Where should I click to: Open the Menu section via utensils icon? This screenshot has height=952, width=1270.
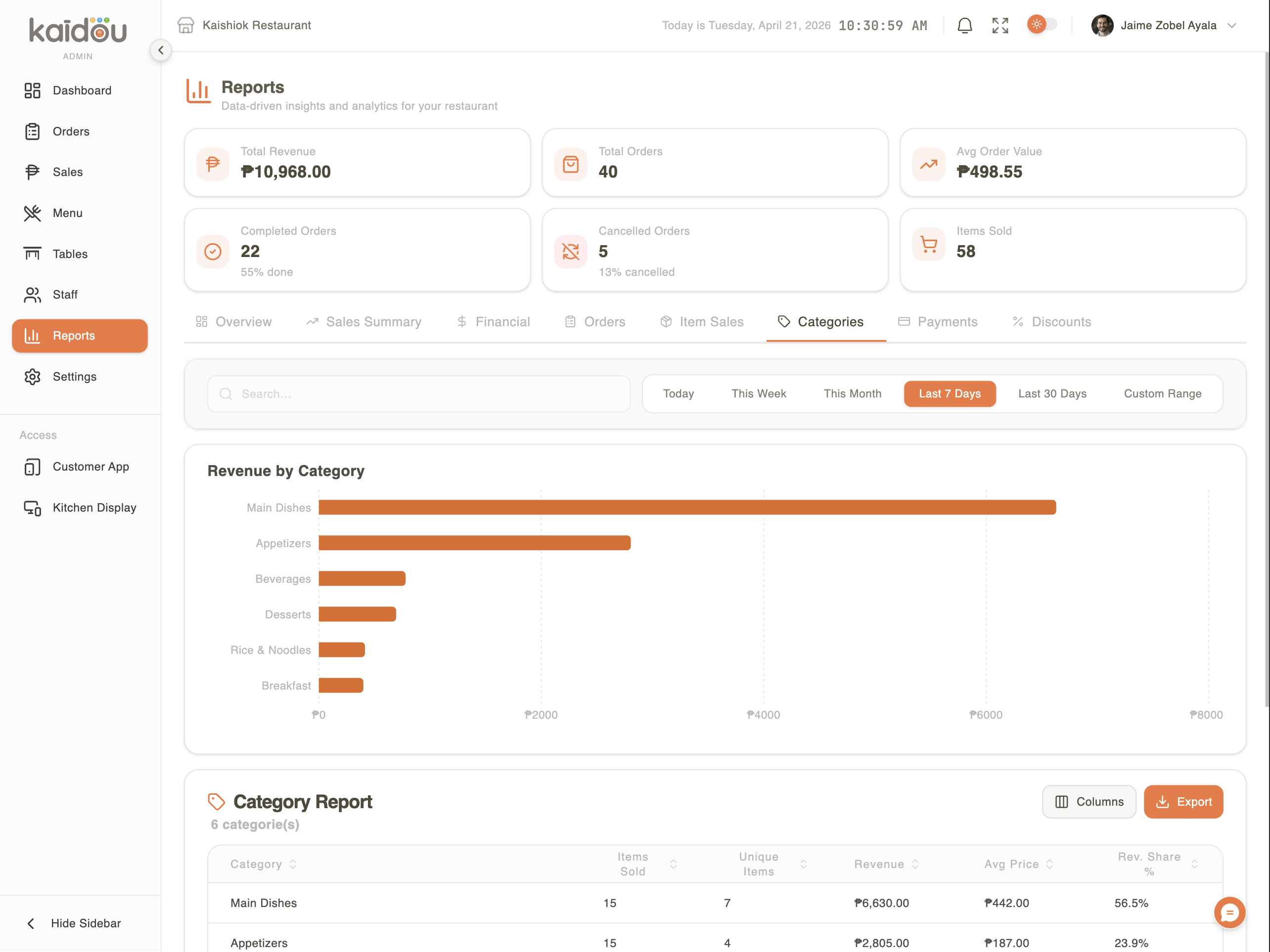(x=67, y=213)
